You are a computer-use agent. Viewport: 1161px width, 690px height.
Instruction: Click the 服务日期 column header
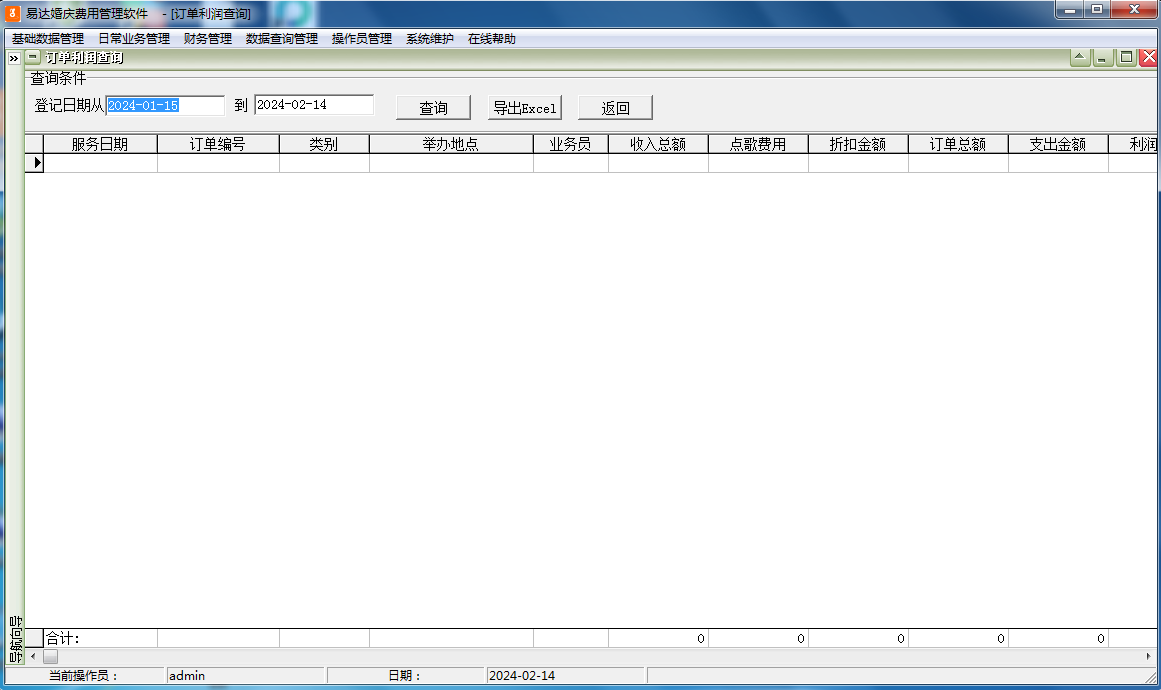pyautogui.click(x=100, y=144)
